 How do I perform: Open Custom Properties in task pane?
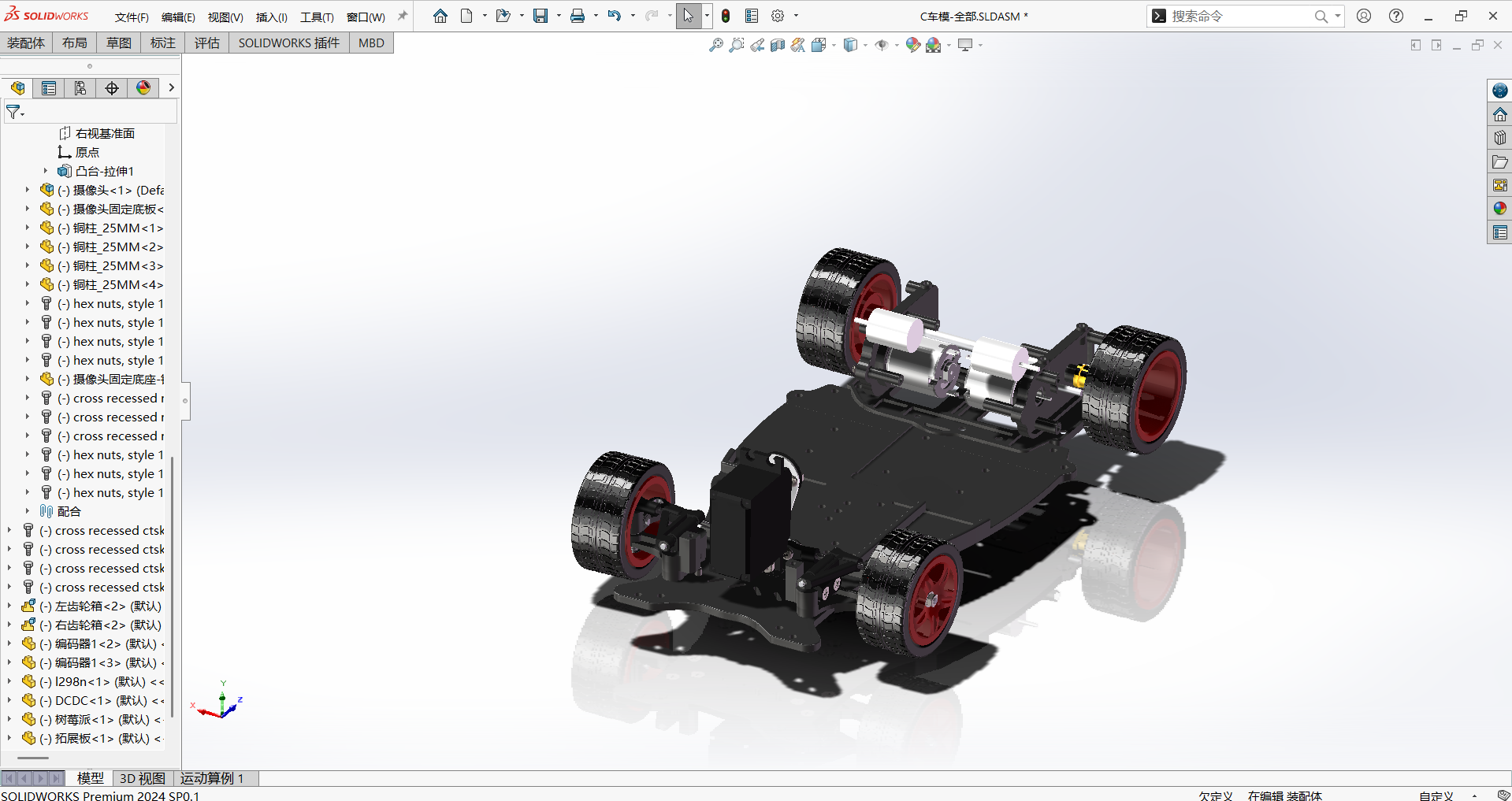point(1499,232)
